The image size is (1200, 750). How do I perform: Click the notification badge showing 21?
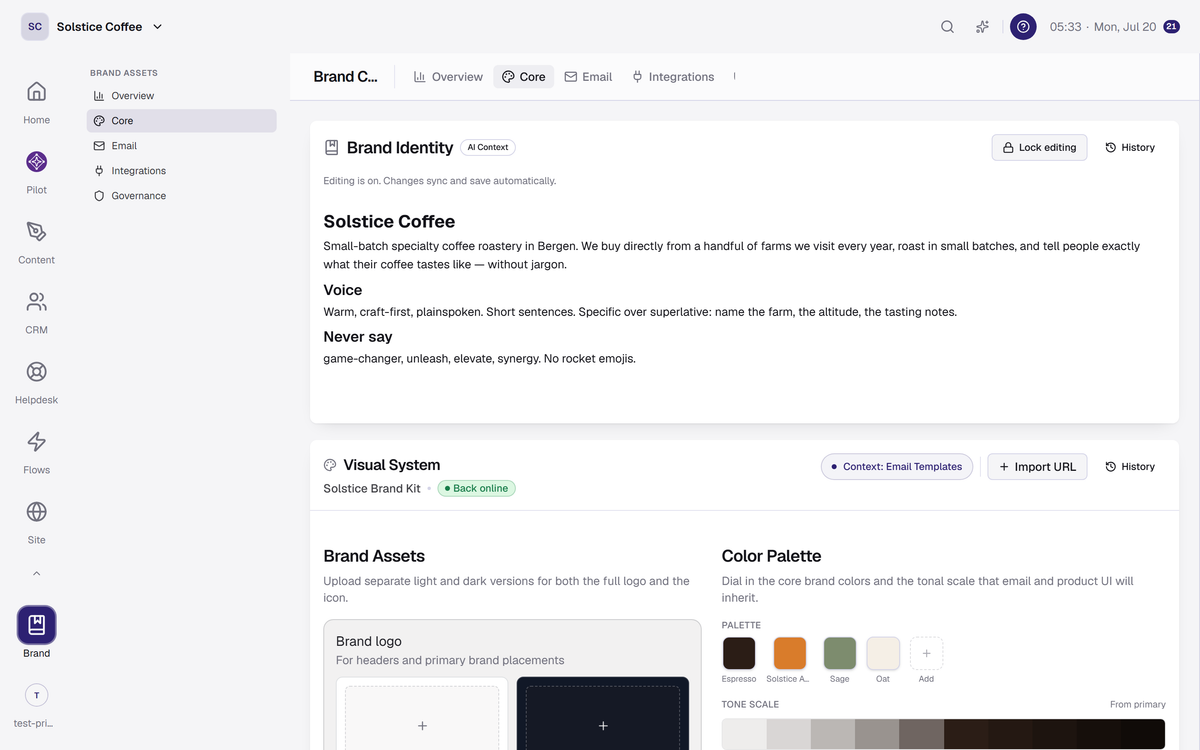[1171, 27]
